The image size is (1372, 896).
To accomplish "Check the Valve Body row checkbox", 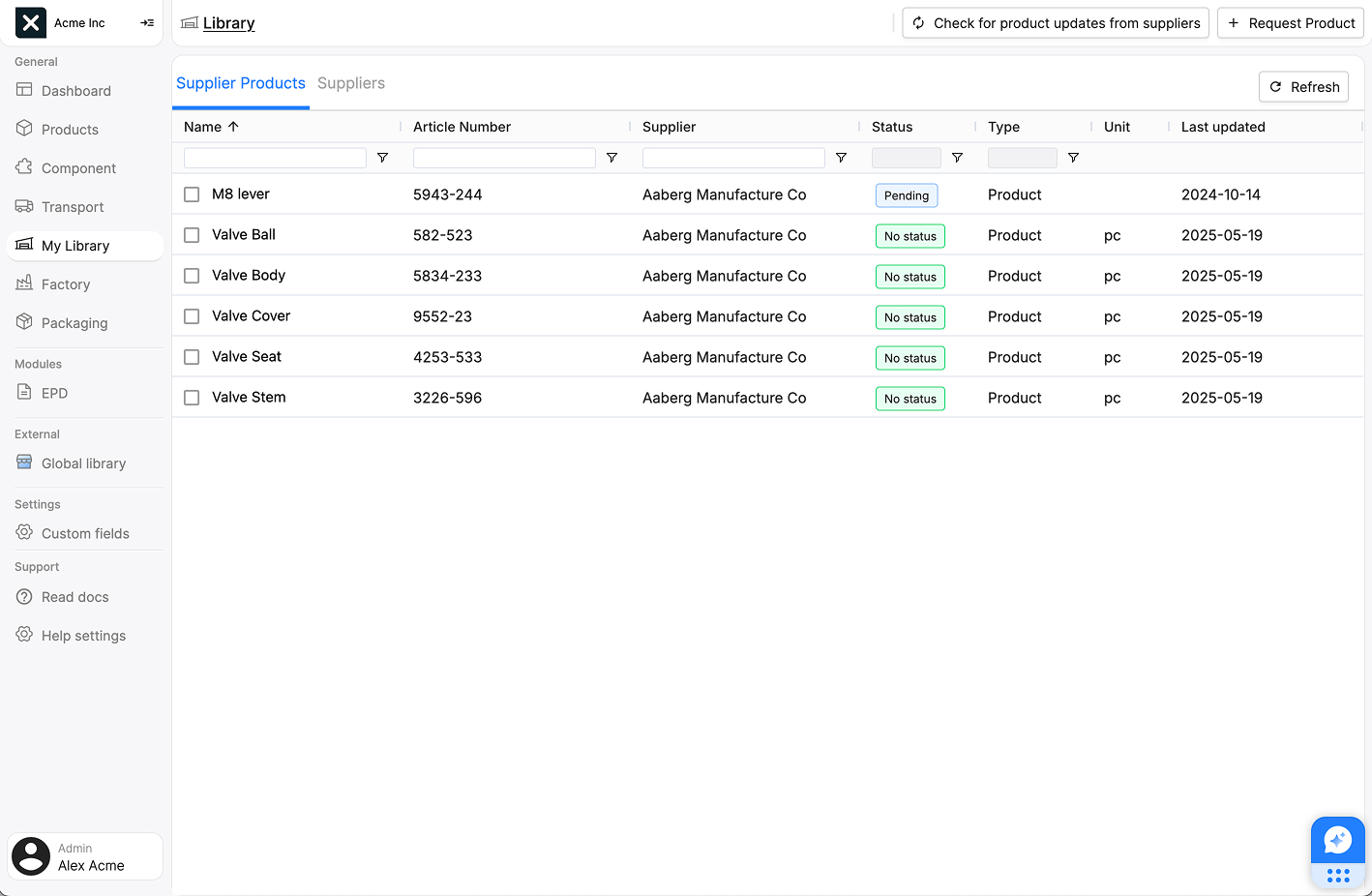I will pyautogui.click(x=192, y=276).
